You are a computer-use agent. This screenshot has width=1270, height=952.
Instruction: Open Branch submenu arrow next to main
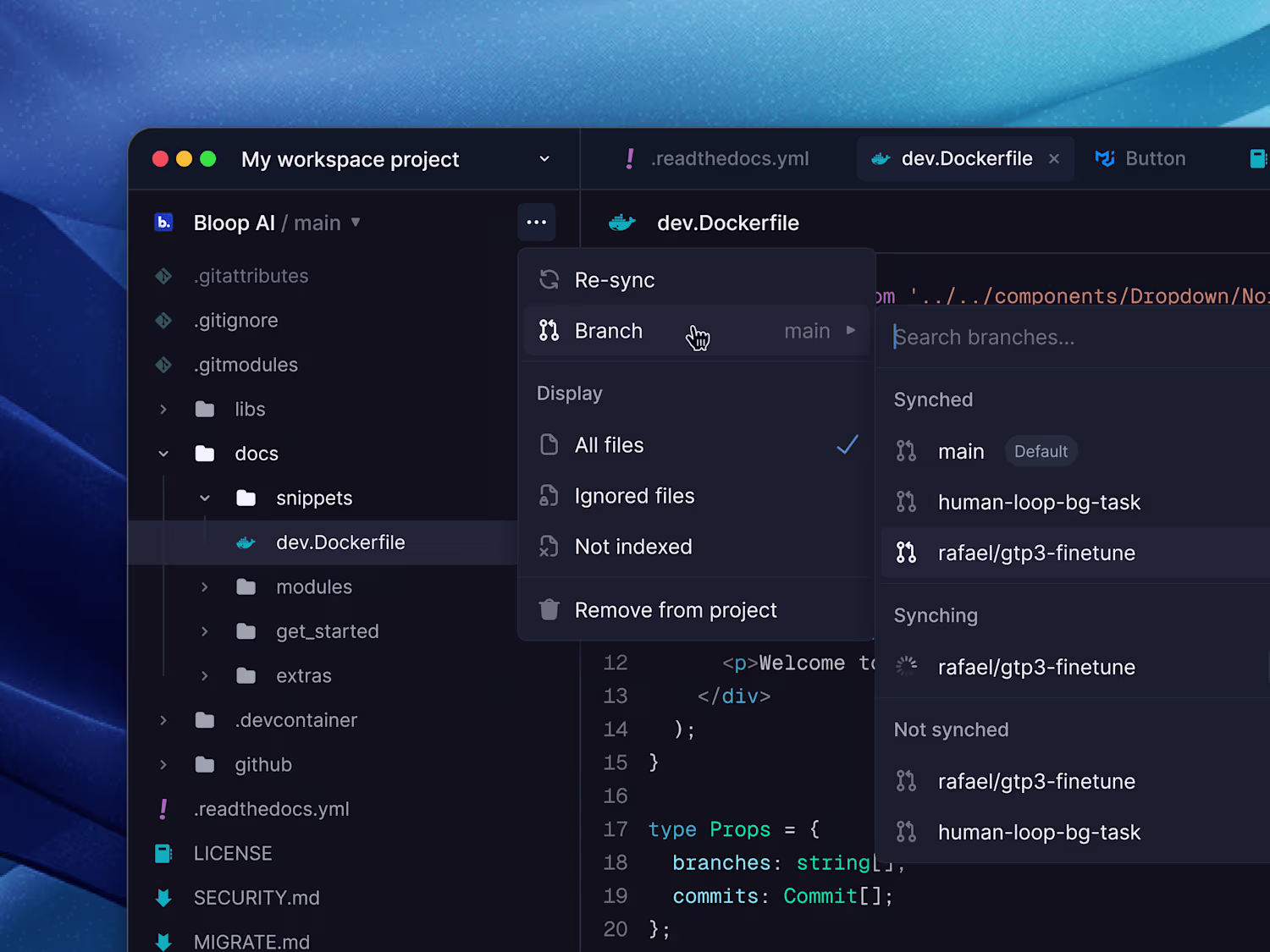coord(851,330)
